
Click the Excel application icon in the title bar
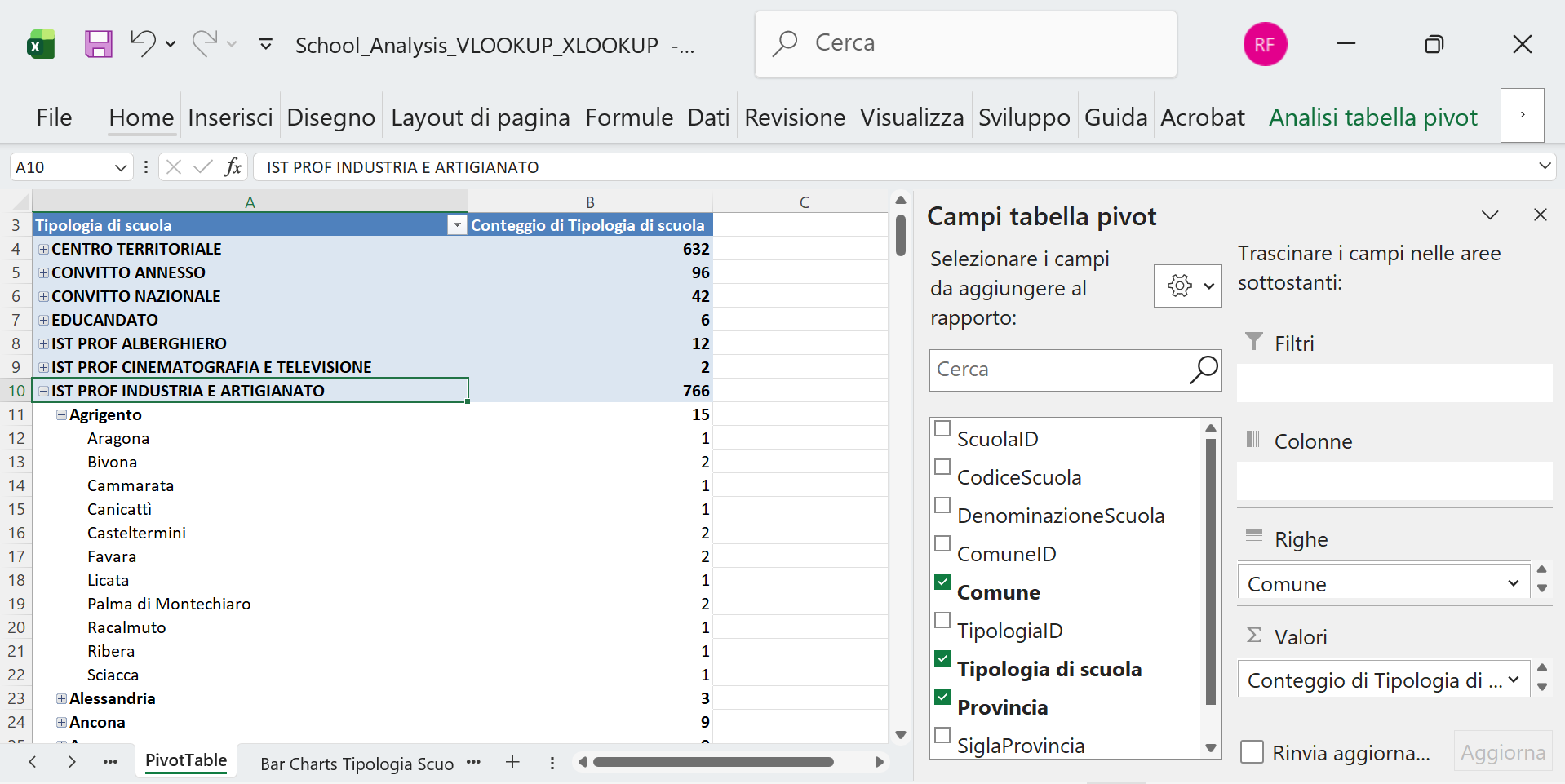point(40,44)
